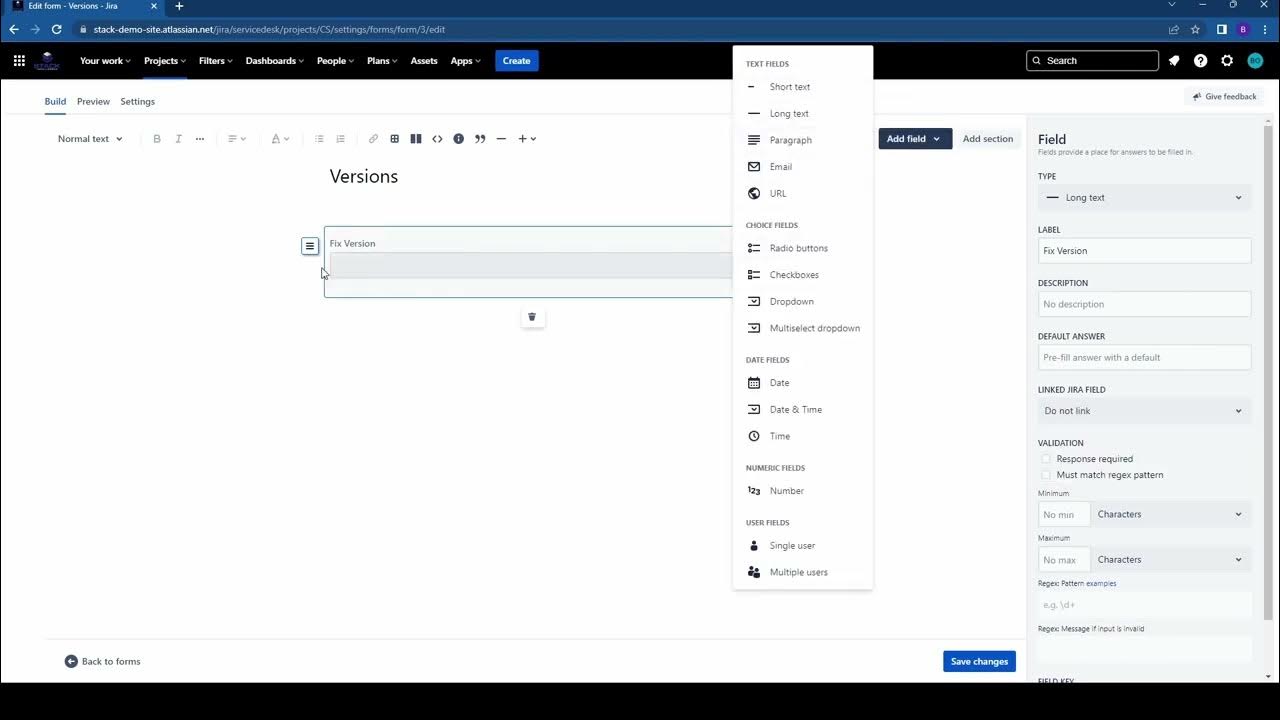Insert a table in the form
This screenshot has height=720, width=1280.
395,139
